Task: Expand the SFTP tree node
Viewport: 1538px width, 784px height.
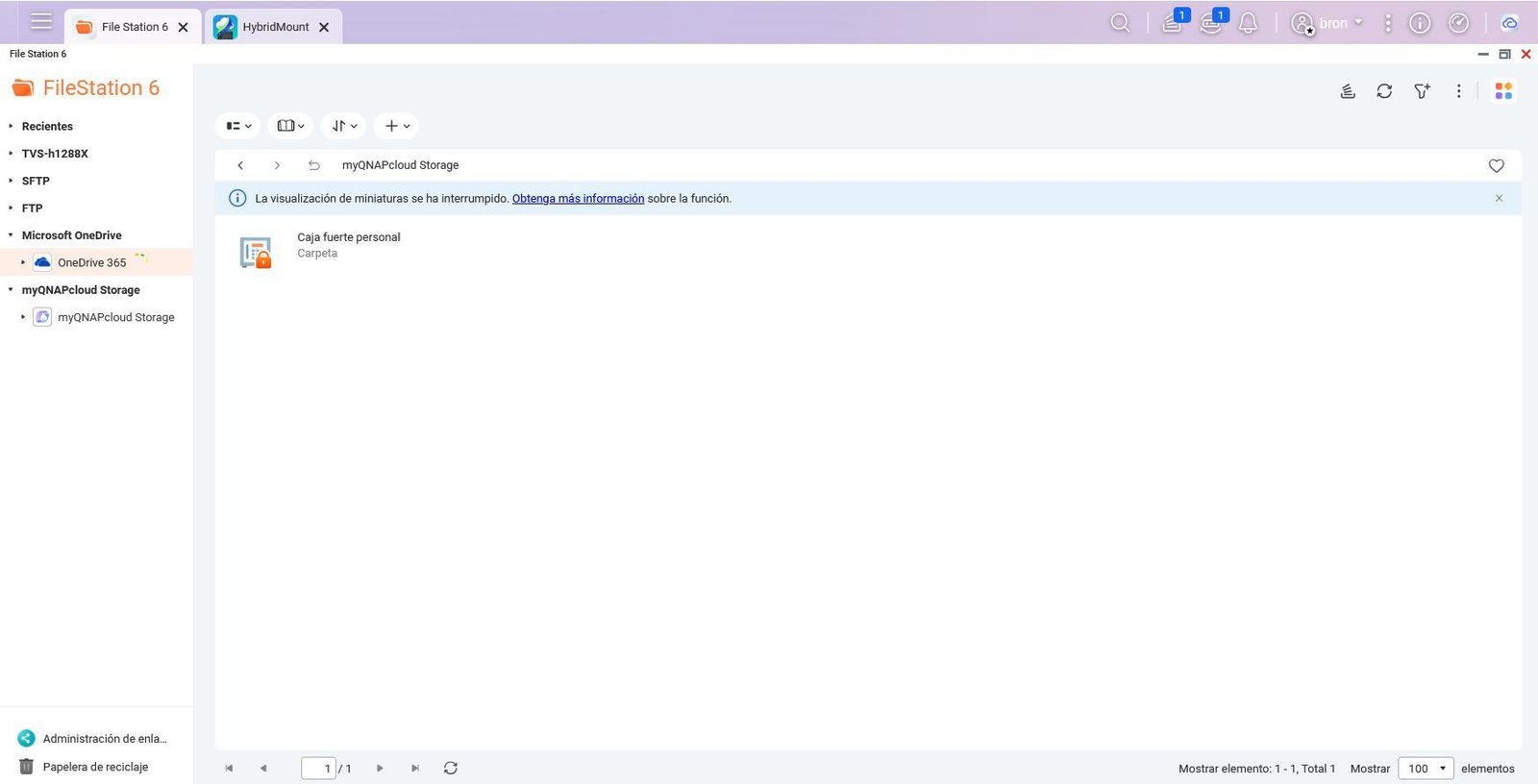Action: (x=11, y=181)
